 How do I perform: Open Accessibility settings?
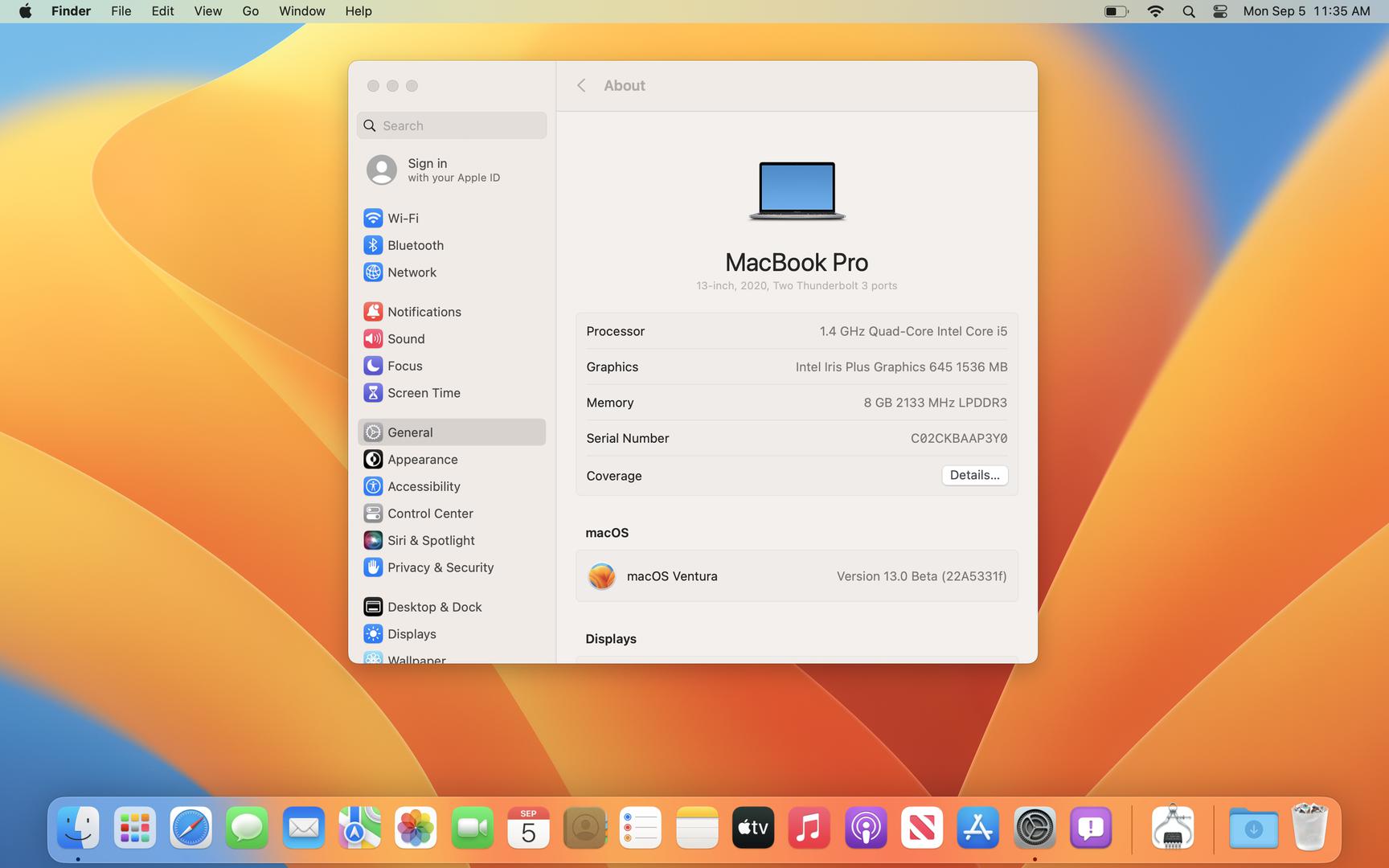tap(451, 486)
